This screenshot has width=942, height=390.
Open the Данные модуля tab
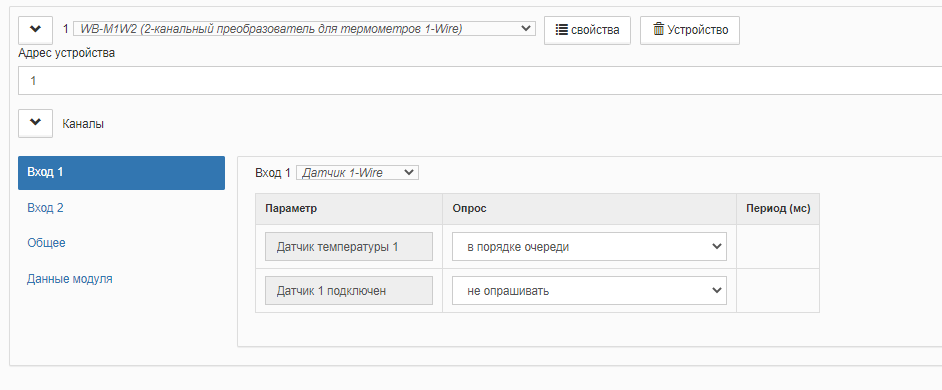click(70, 279)
